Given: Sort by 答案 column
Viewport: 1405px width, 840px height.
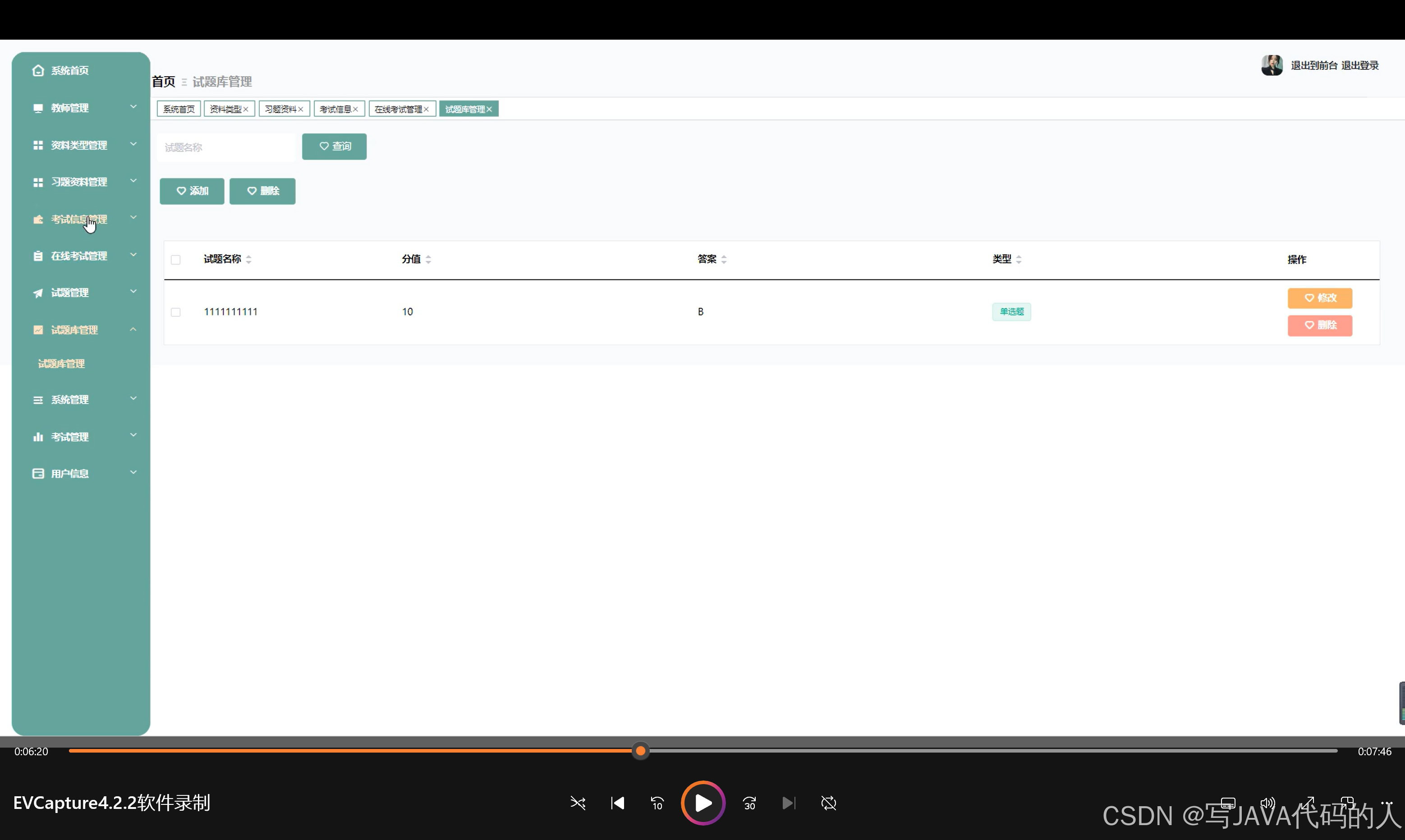Looking at the screenshot, I should click(724, 259).
